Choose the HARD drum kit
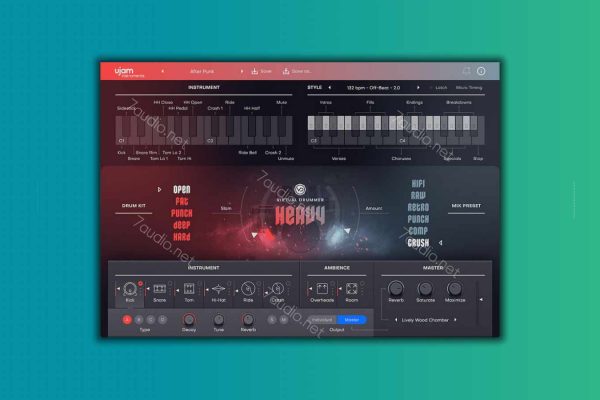 click(182, 237)
